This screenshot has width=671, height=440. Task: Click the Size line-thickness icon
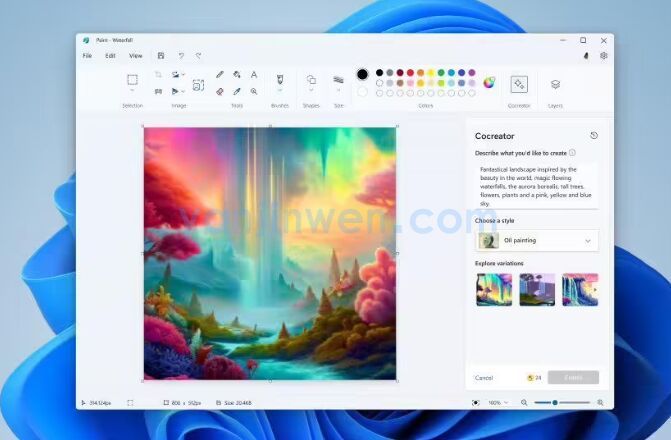[338, 80]
